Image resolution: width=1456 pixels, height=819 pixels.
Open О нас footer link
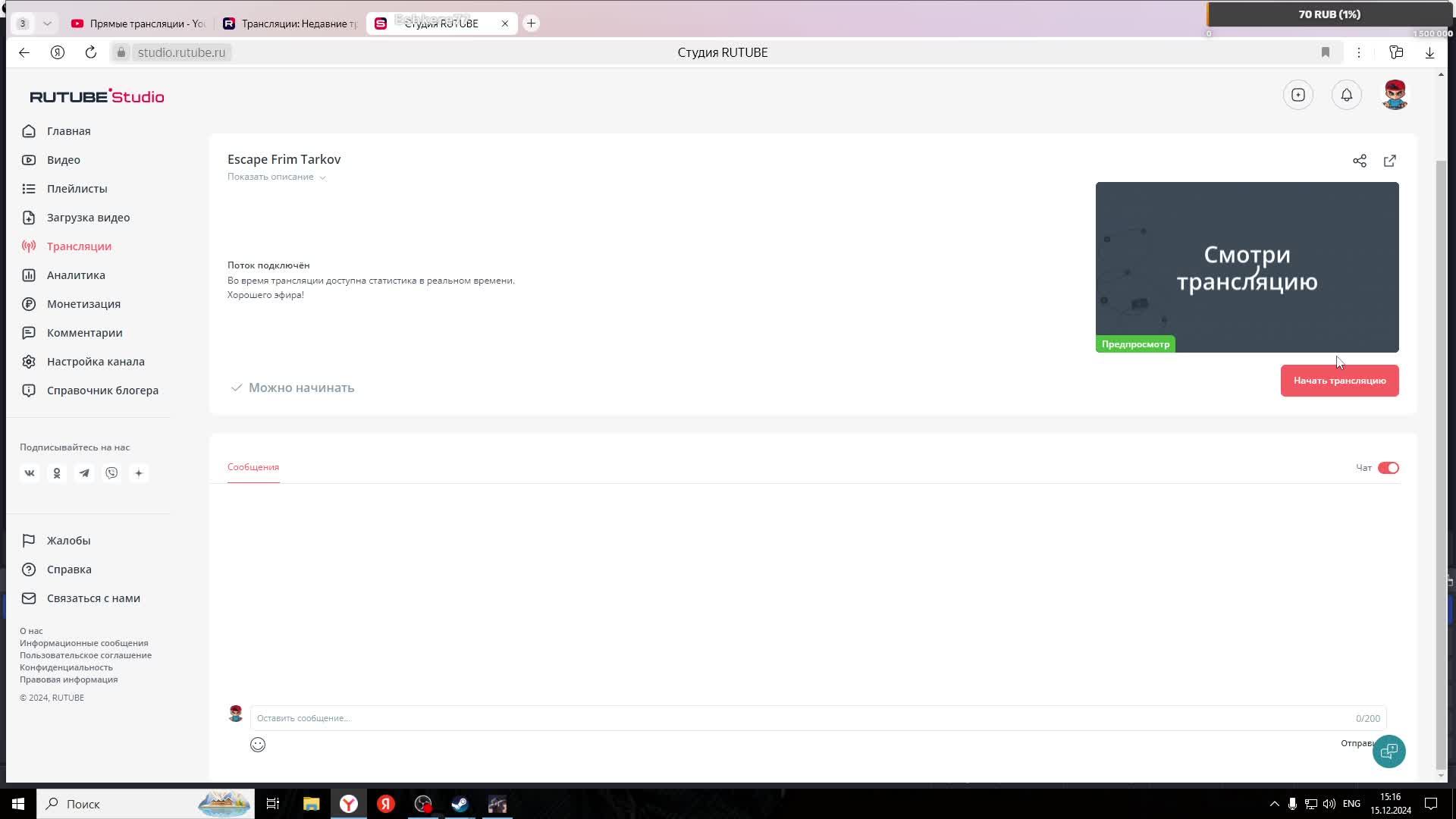click(31, 631)
